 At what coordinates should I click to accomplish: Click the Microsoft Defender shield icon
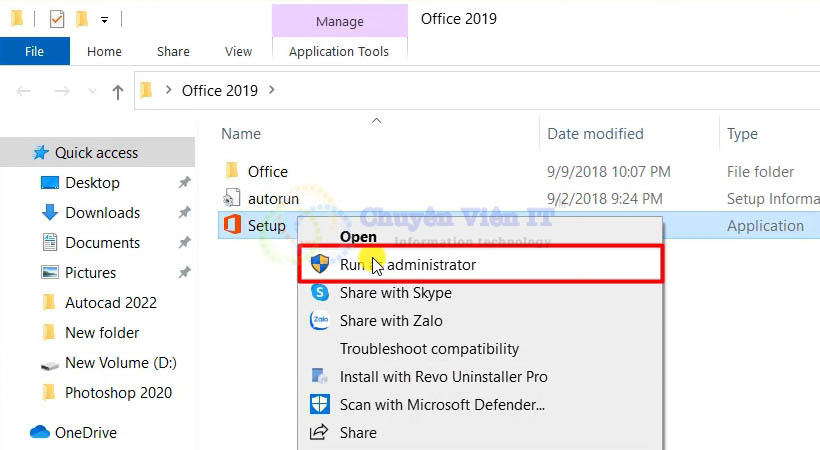click(320, 405)
